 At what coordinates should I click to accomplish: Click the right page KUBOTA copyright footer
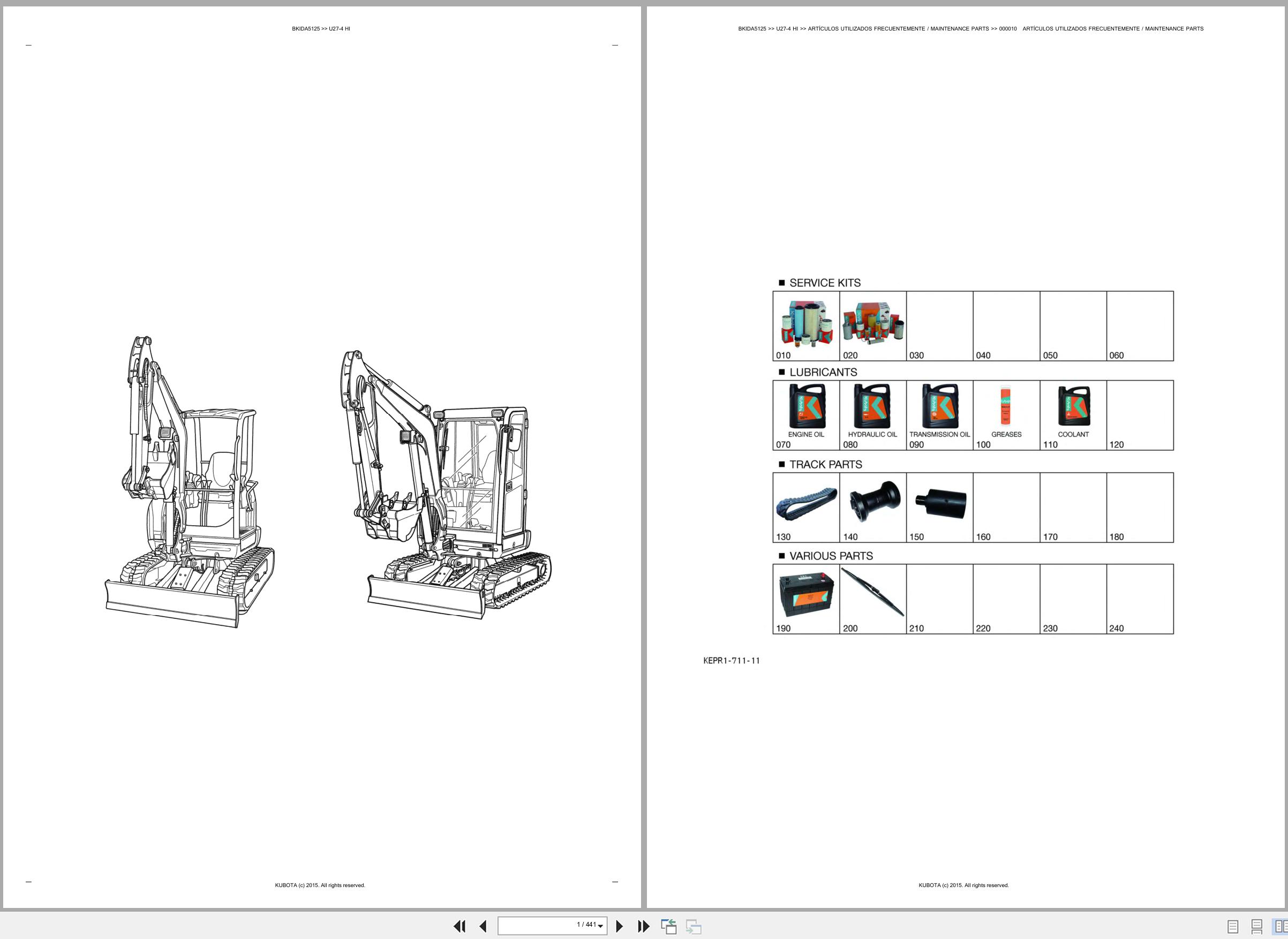(x=964, y=885)
